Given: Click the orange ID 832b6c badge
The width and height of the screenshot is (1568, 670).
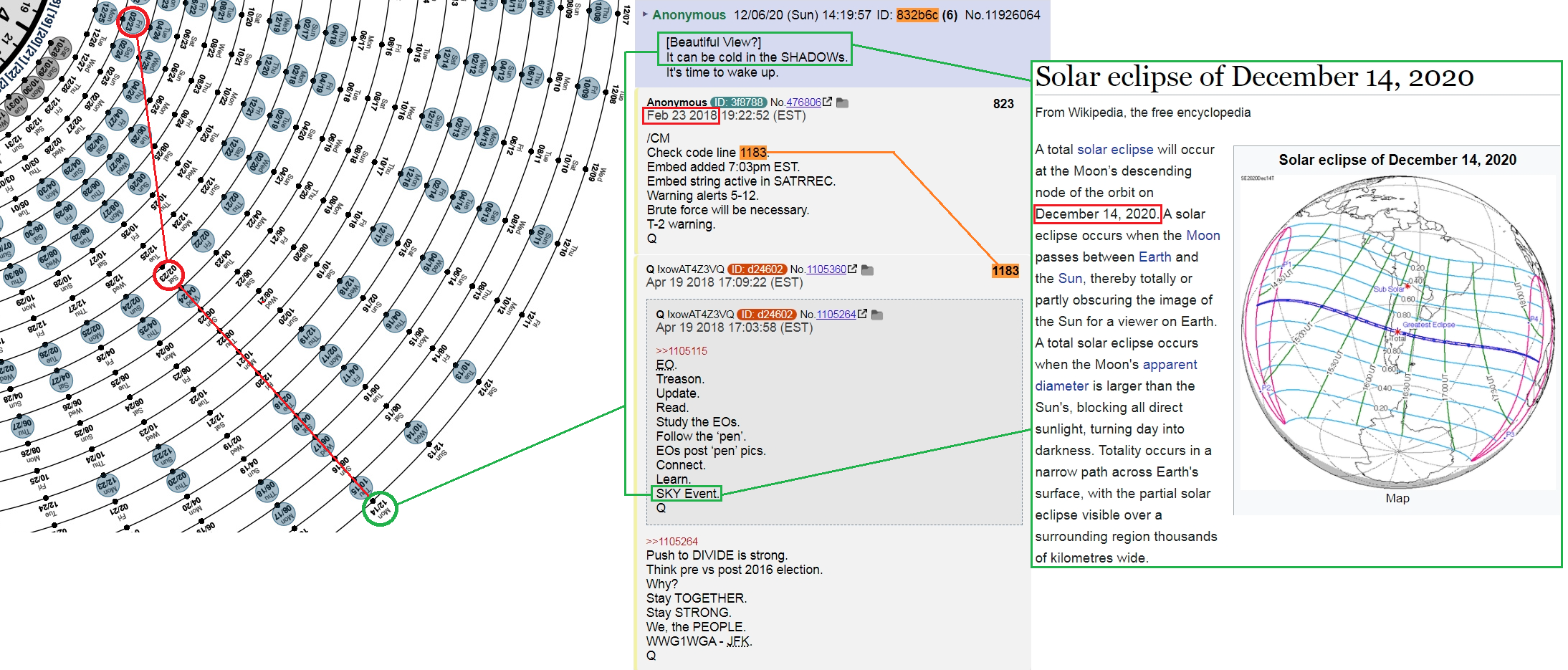Looking at the screenshot, I should point(917,15).
